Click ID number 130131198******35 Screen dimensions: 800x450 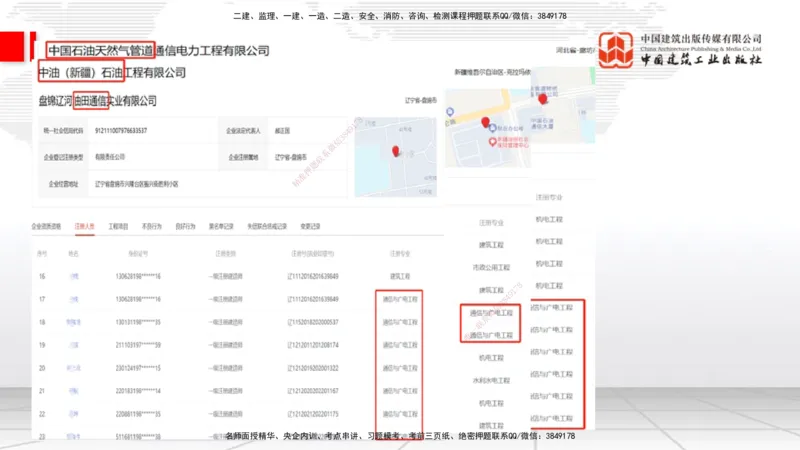138,322
